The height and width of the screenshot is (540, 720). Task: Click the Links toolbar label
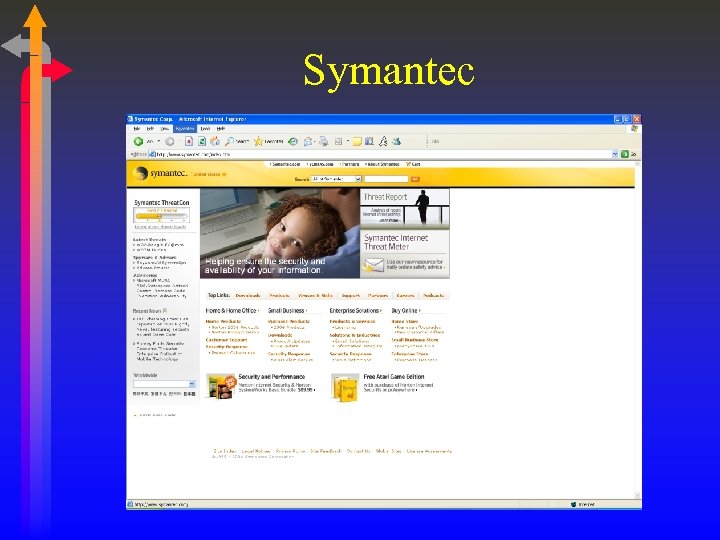point(435,141)
